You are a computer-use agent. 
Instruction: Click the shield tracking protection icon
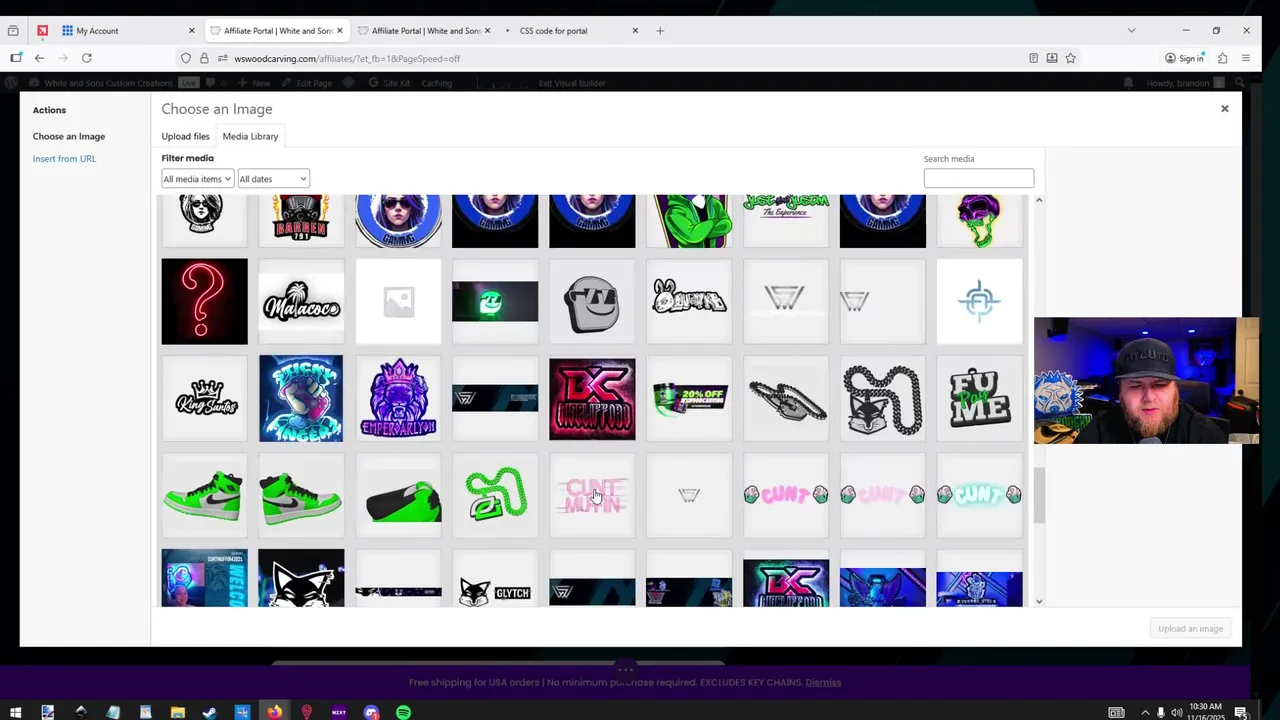[x=186, y=58]
